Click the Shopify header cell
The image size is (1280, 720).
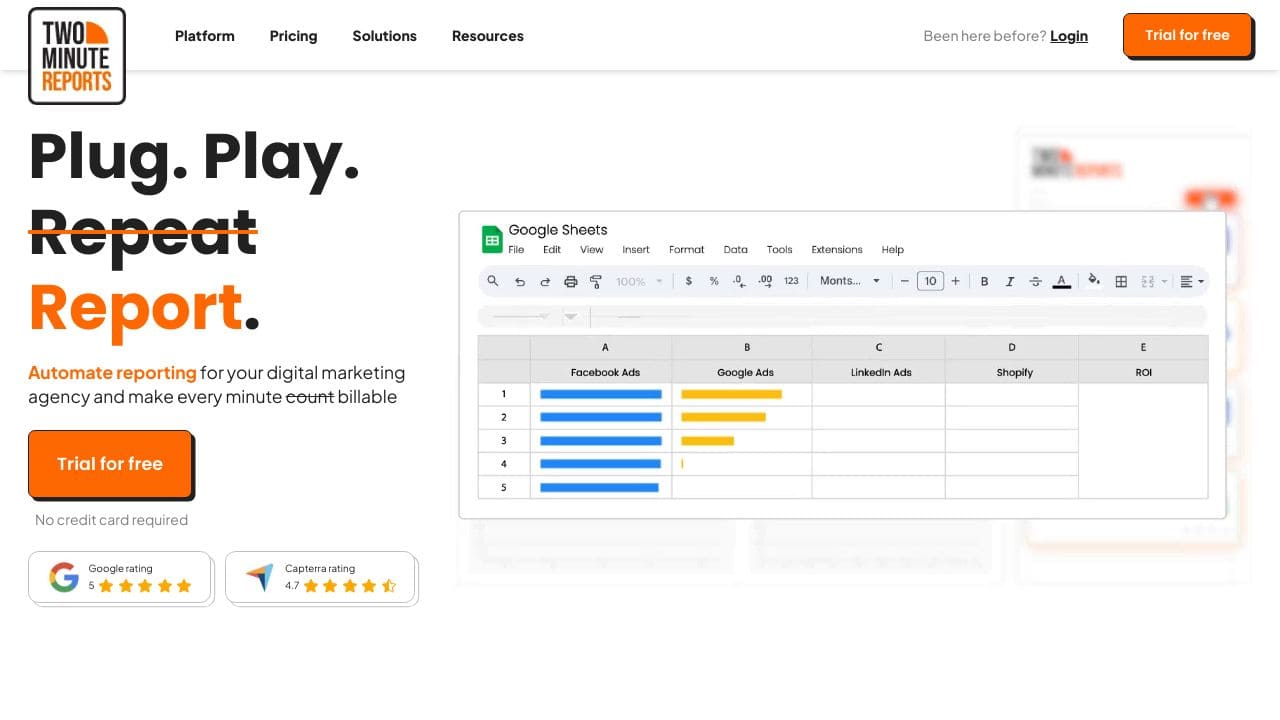click(x=1012, y=372)
